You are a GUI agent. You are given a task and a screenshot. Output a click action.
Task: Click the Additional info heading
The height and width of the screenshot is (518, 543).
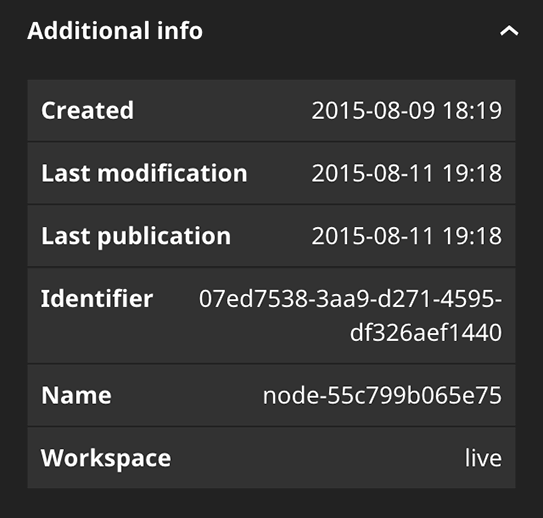click(115, 31)
